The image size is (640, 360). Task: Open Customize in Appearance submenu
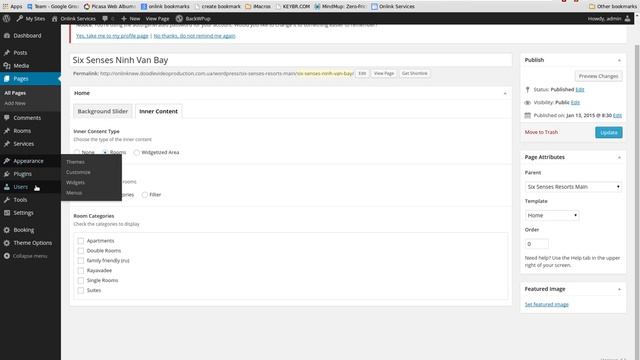point(78,172)
